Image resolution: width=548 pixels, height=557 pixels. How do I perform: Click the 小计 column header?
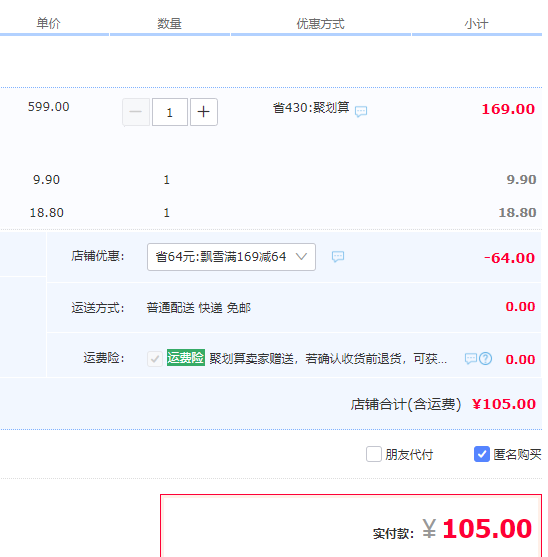coord(476,24)
